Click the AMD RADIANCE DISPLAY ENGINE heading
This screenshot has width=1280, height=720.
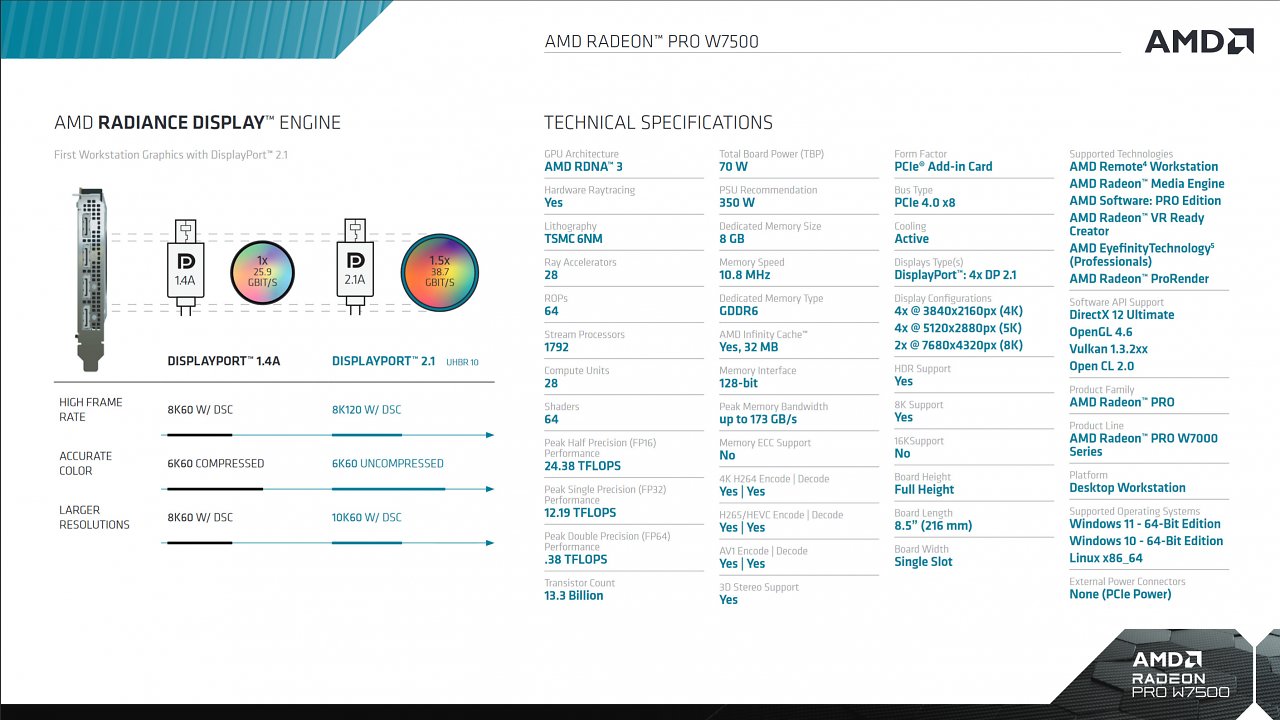pos(197,123)
